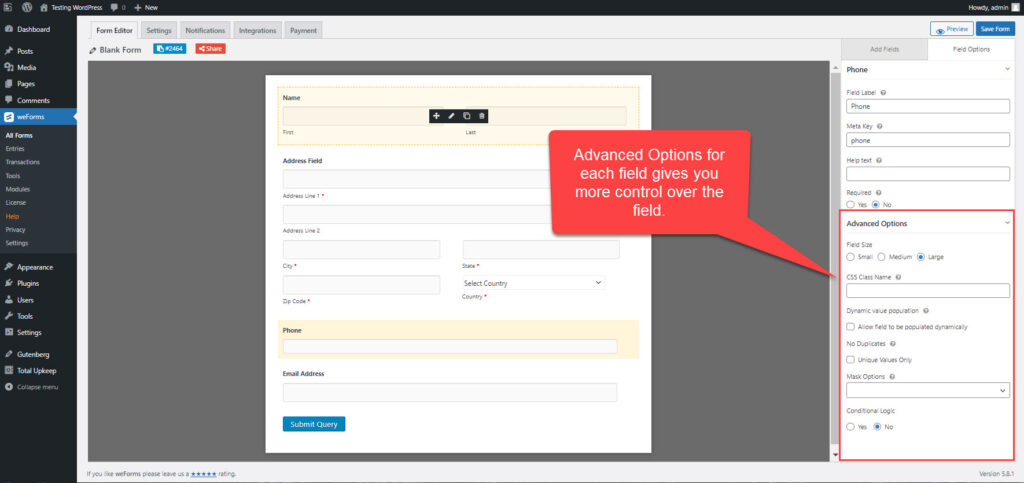Click the move icon on Name field
1024x483 pixels.
click(x=436, y=116)
